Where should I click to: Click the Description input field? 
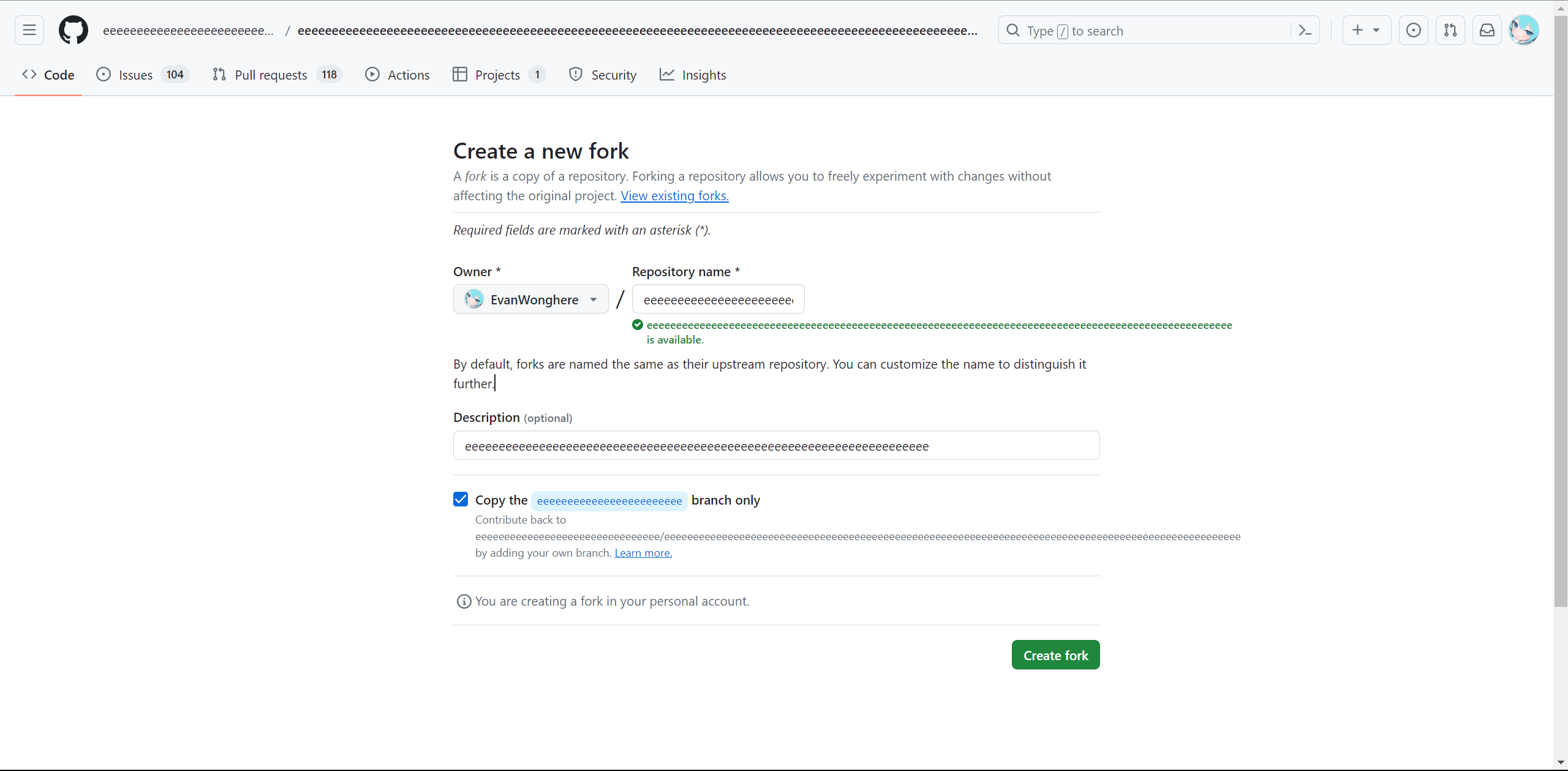pyautogui.click(x=776, y=446)
